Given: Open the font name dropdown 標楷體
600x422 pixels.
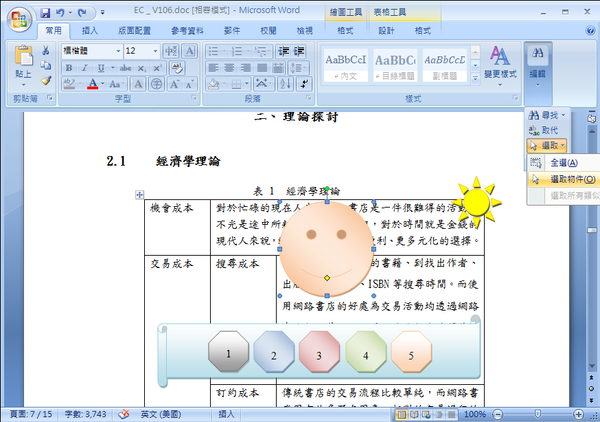Looking at the screenshot, I should coord(118,51).
